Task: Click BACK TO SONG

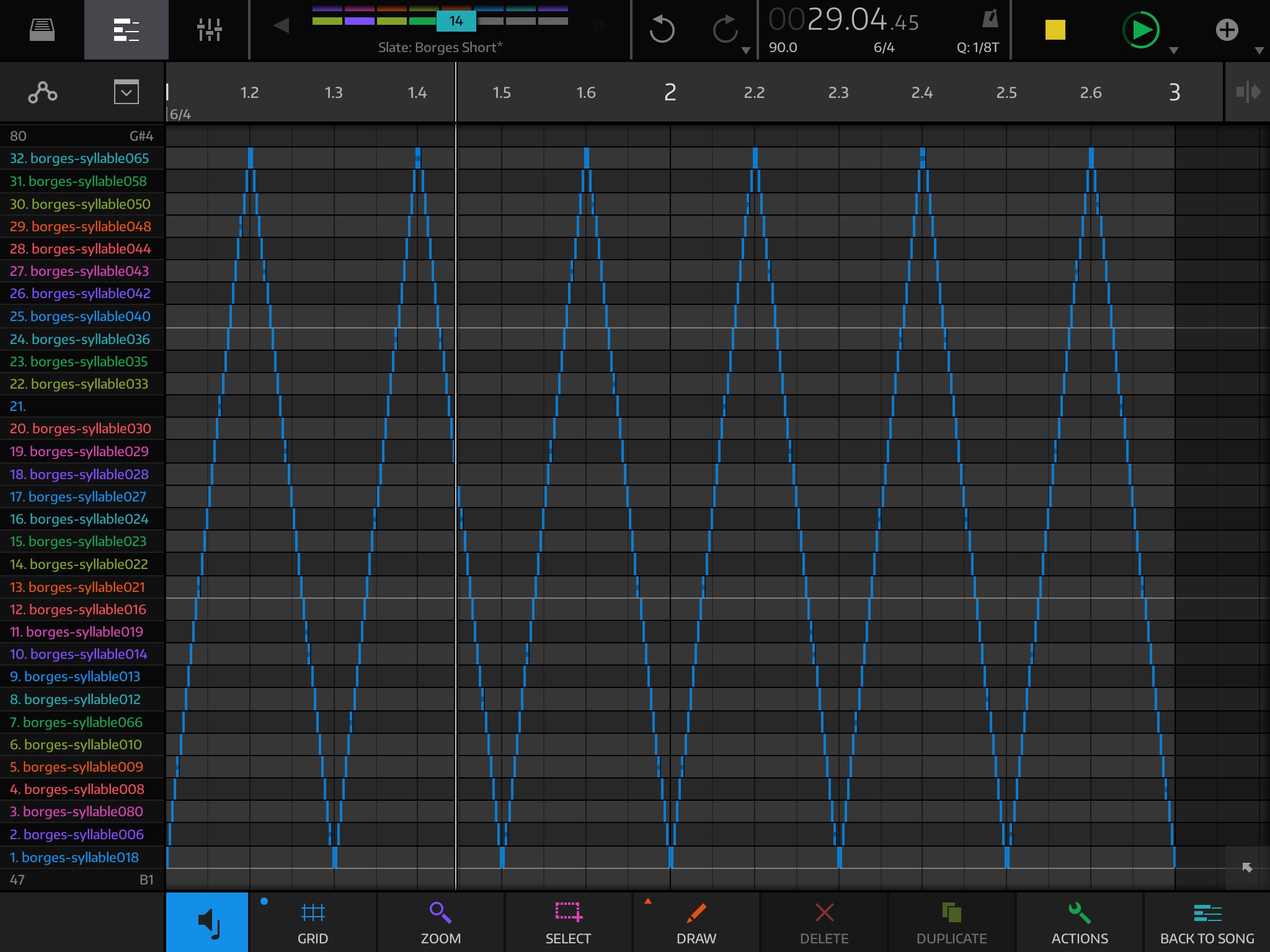Action: coord(1207,922)
